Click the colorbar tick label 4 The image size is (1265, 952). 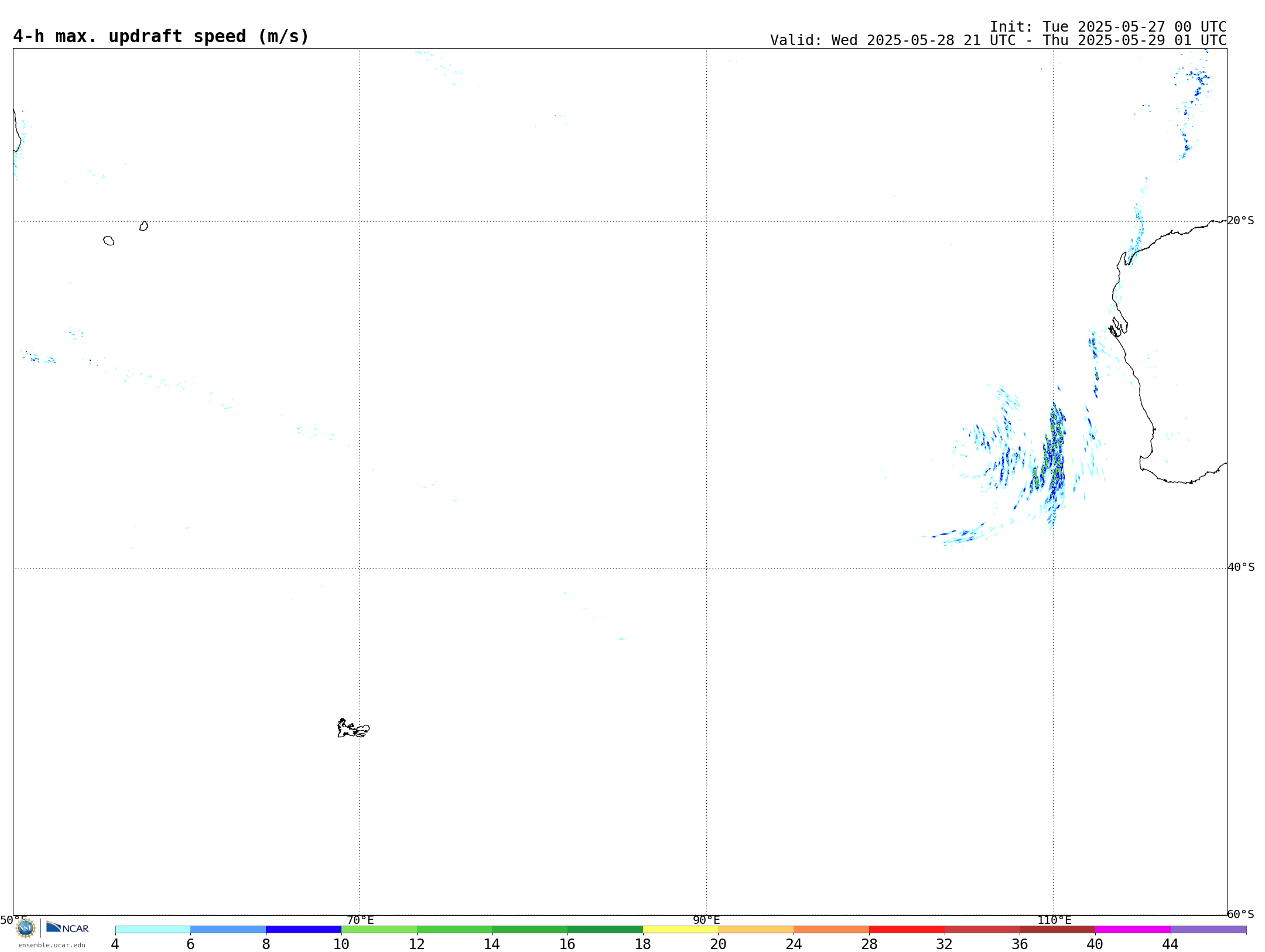pos(115,944)
